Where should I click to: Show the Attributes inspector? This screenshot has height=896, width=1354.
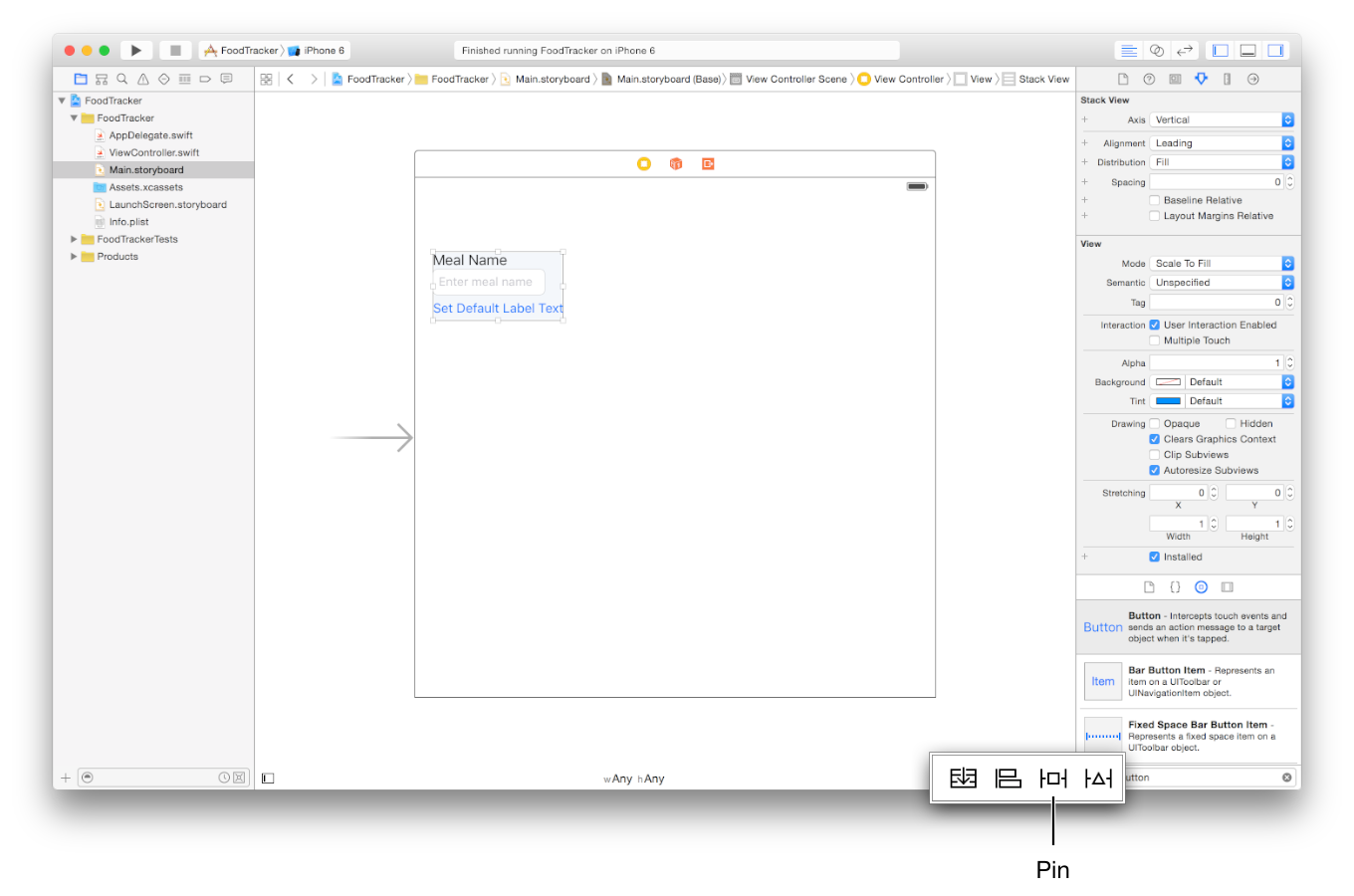coord(1201,79)
